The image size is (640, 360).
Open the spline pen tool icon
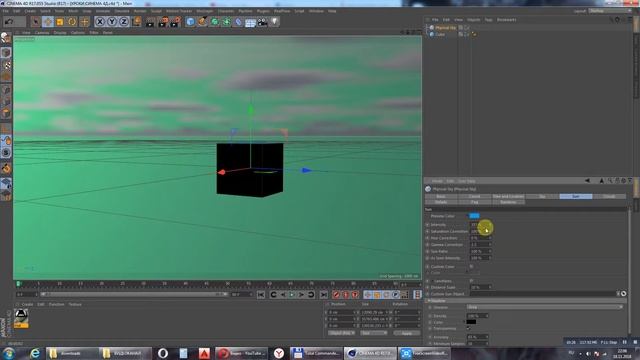coord(202,22)
